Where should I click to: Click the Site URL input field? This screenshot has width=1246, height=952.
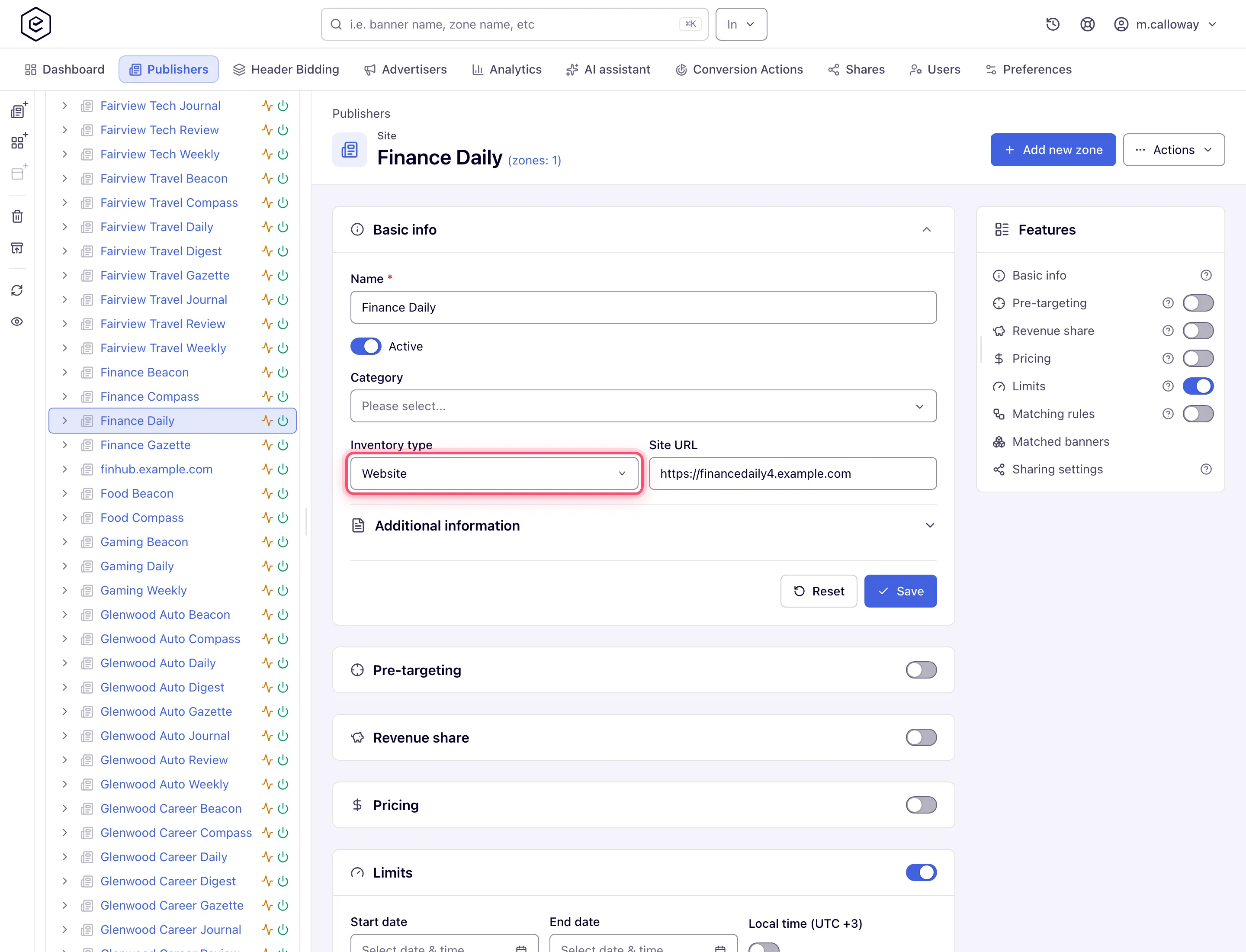pyautogui.click(x=792, y=473)
